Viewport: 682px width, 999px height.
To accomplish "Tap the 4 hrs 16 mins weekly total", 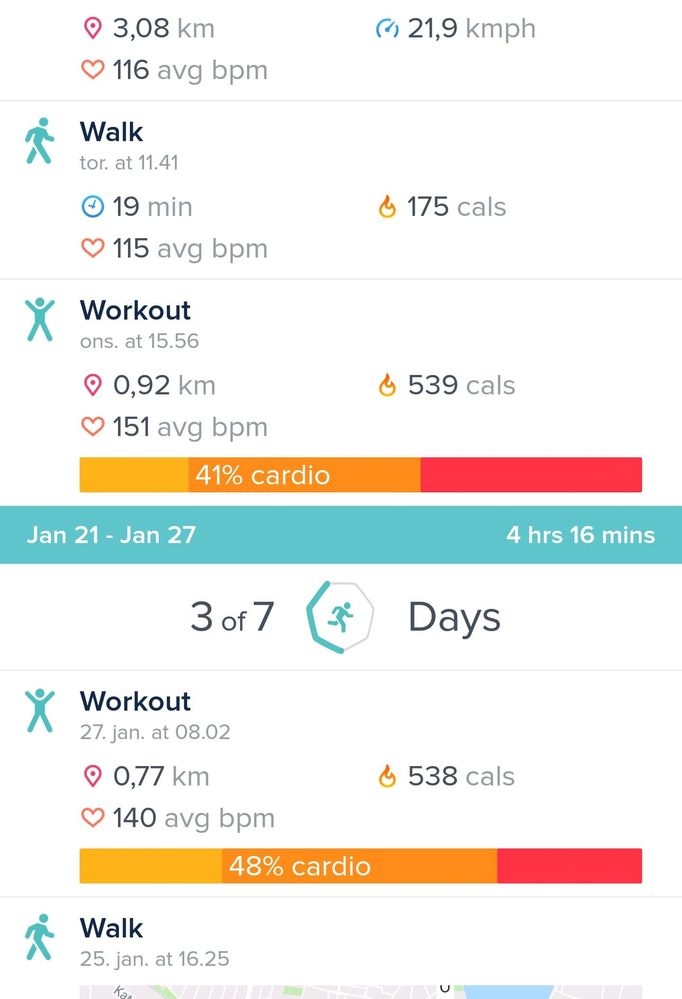I will pyautogui.click(x=580, y=535).
